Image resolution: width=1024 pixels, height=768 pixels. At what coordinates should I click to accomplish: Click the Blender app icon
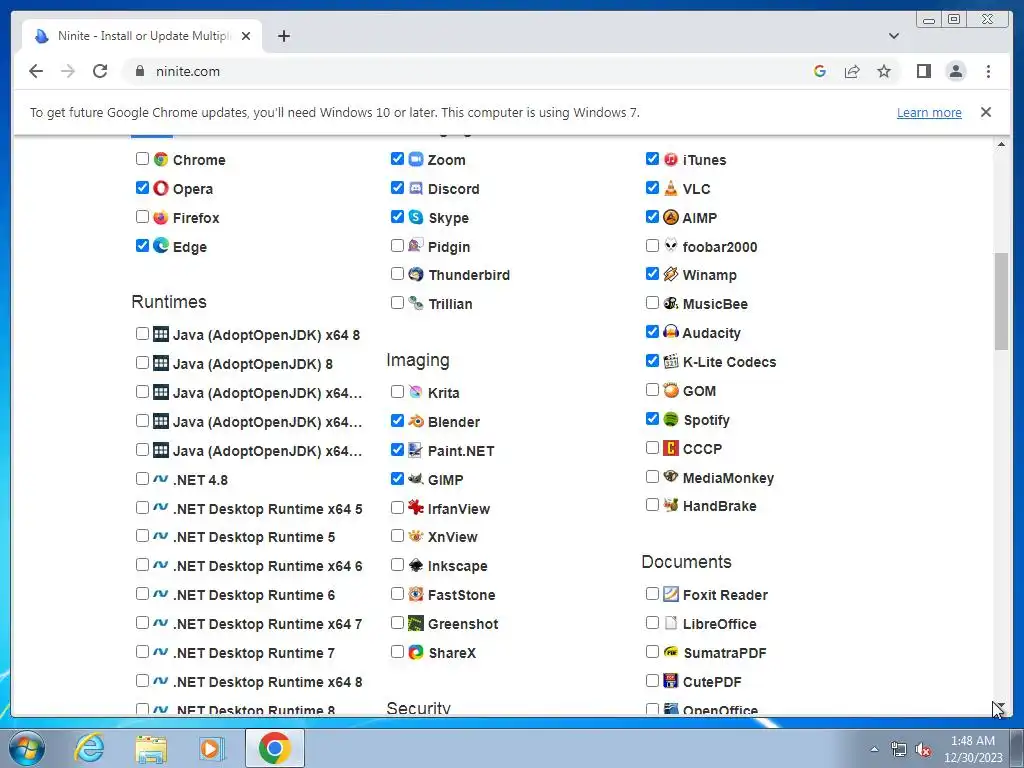(416, 421)
